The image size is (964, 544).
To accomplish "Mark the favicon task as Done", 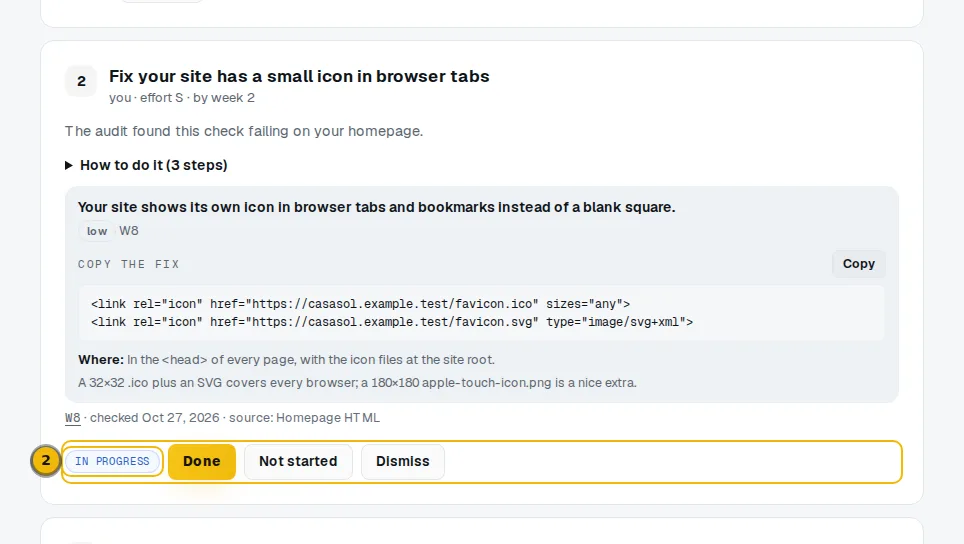I will (202, 462).
